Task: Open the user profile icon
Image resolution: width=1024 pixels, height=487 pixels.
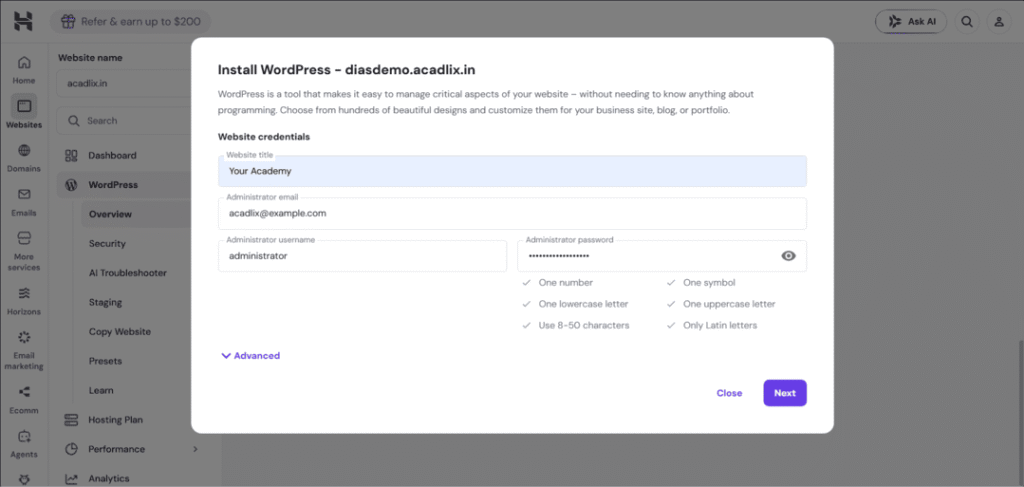Action: [999, 22]
